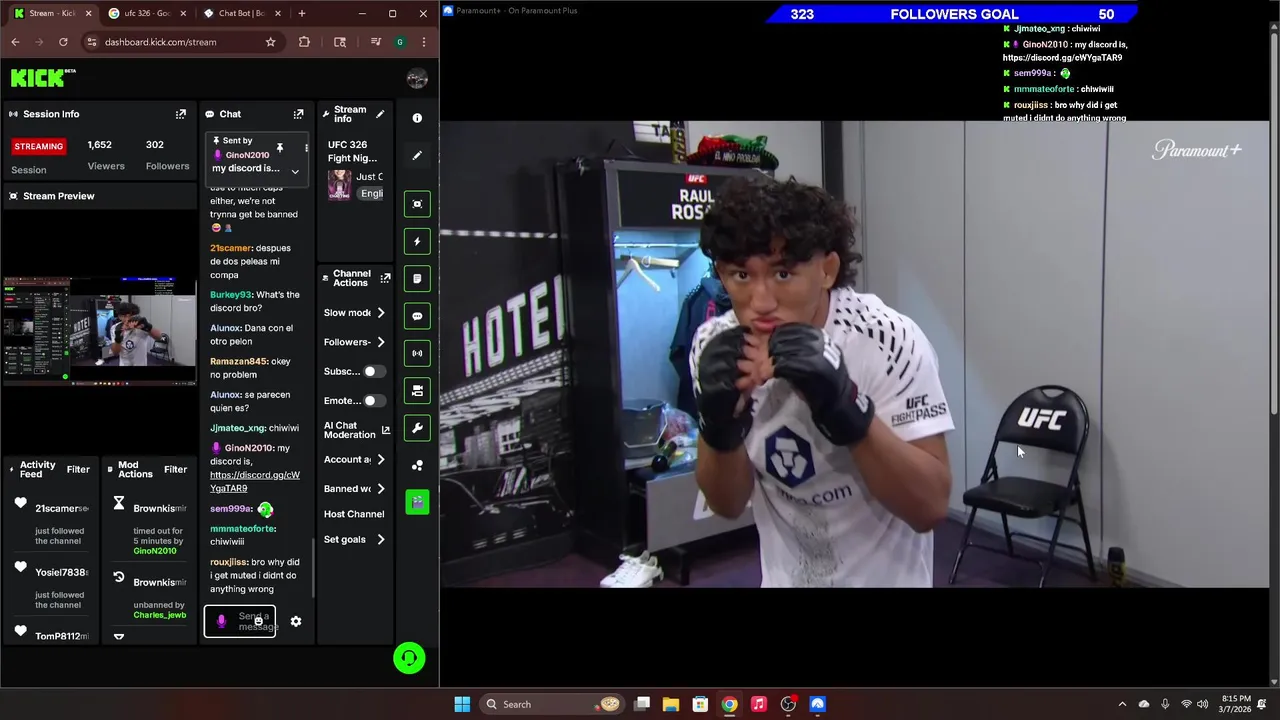Screen dimensions: 1280x720
Task: Toggle the Subscribers-only chat switch
Action: coord(374,371)
